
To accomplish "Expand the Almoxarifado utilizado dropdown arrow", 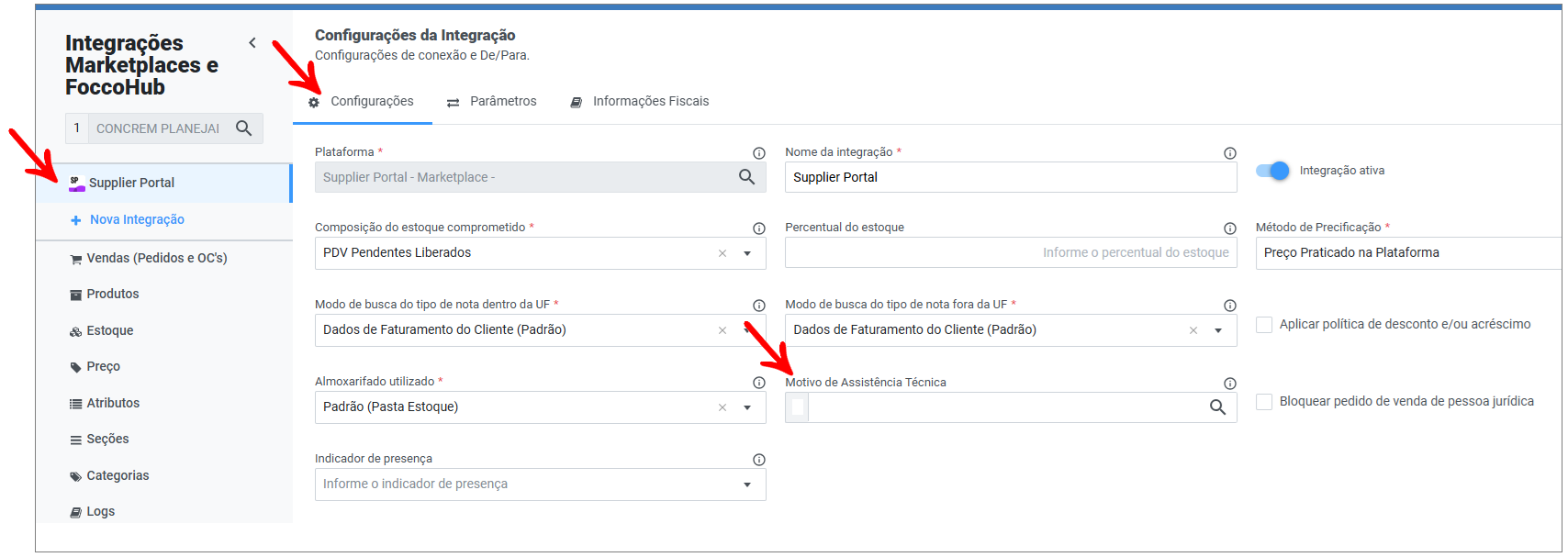I will coord(747,407).
